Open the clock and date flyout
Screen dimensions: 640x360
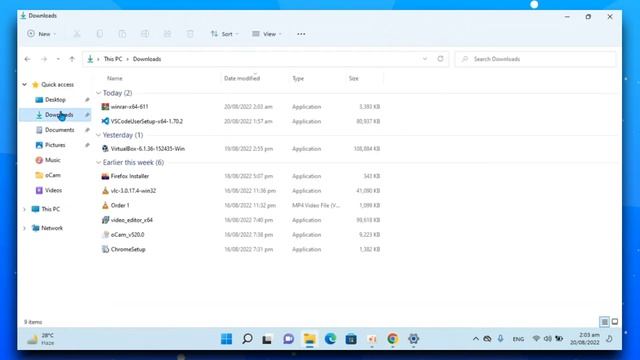[584, 339]
